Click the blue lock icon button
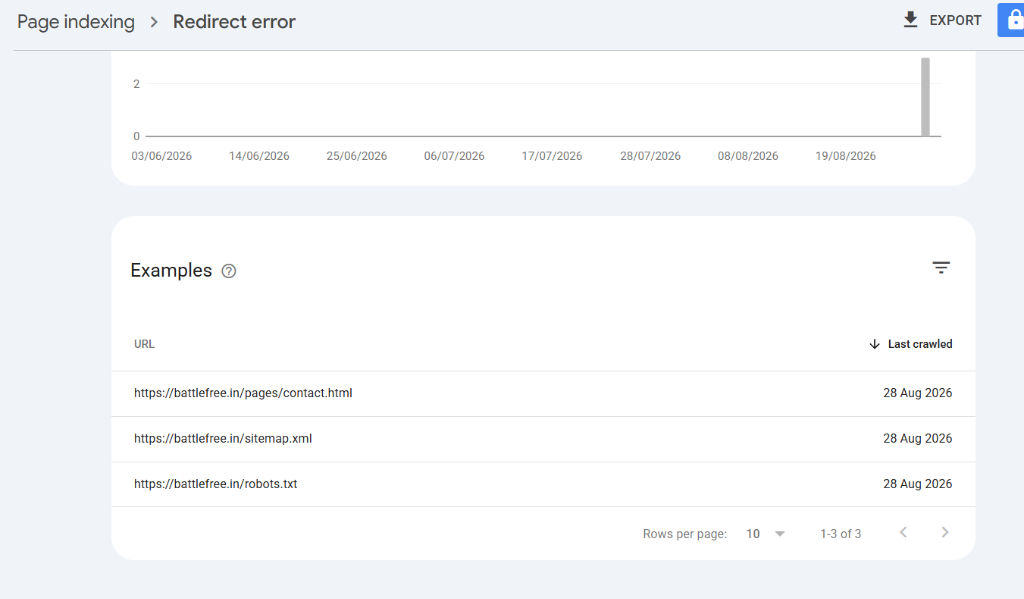This screenshot has height=599, width=1024. pos(1011,20)
